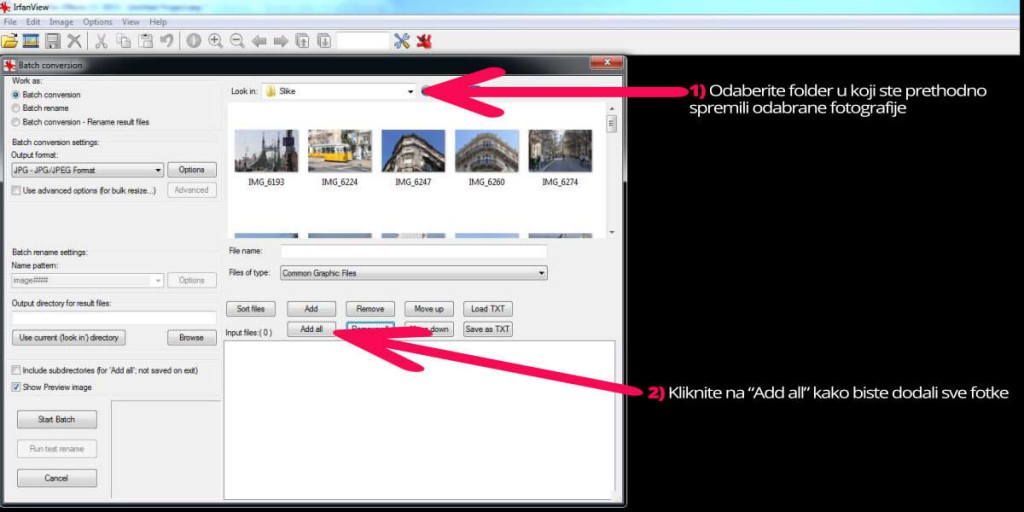Select the IMG_6224 tram thumbnail

pyautogui.click(x=340, y=151)
